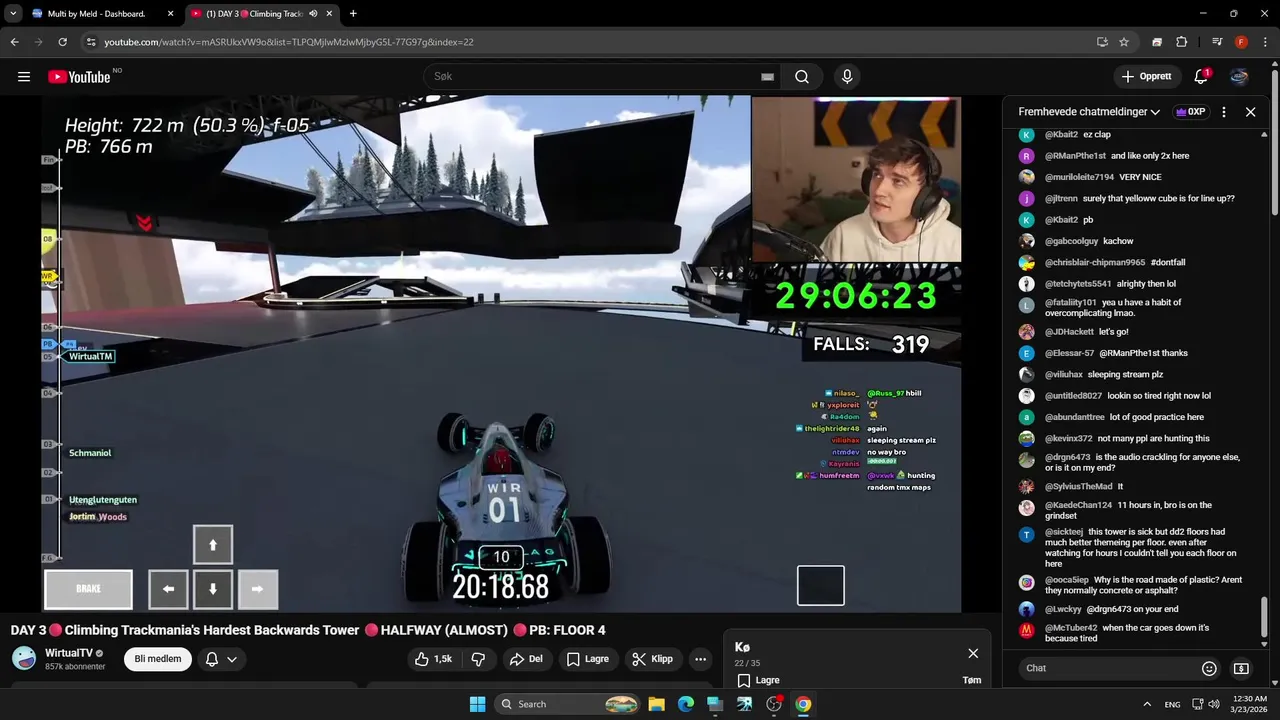Go to the YouTube home logo

click(79, 77)
